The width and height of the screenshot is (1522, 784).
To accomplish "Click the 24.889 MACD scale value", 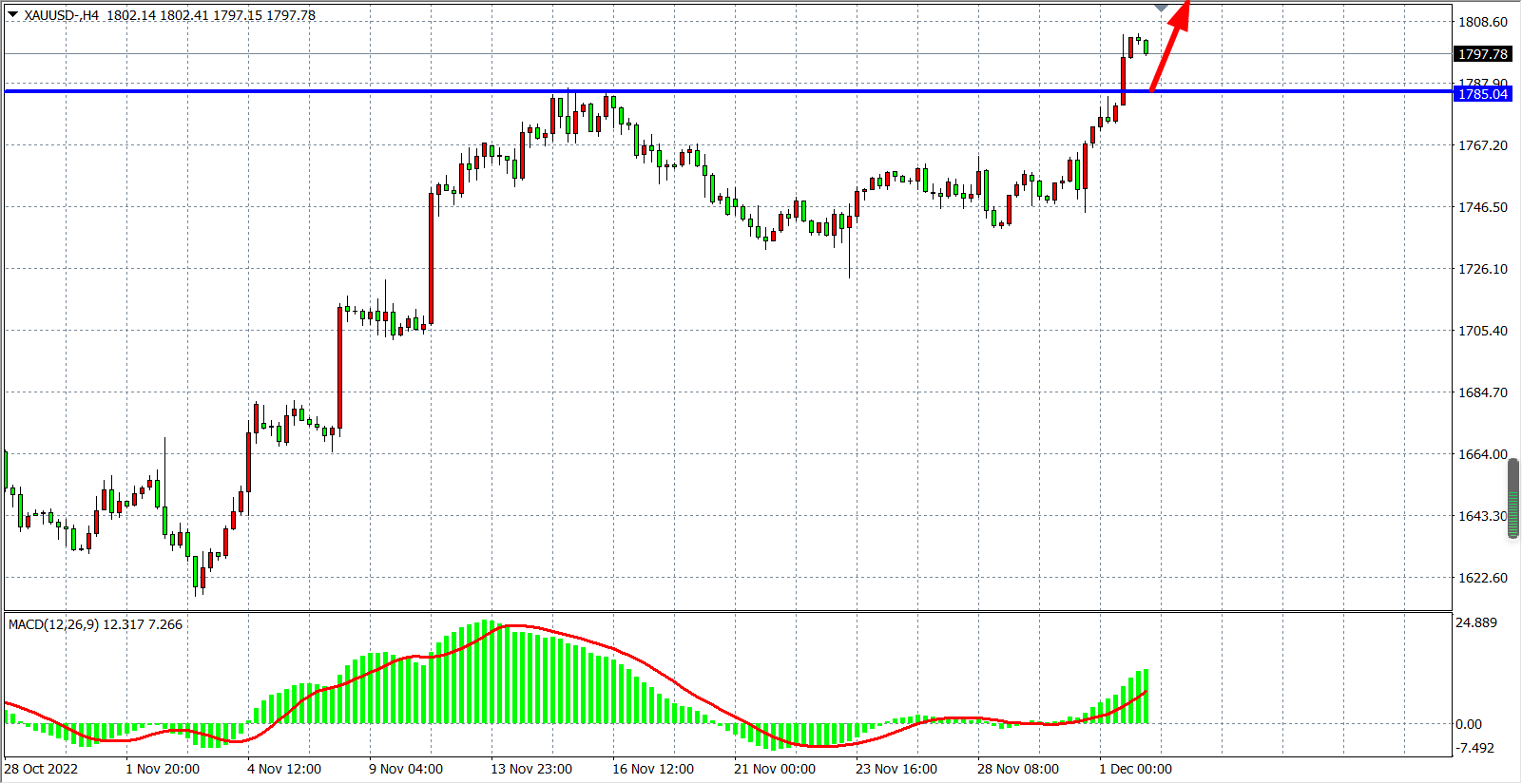I will point(1476,622).
